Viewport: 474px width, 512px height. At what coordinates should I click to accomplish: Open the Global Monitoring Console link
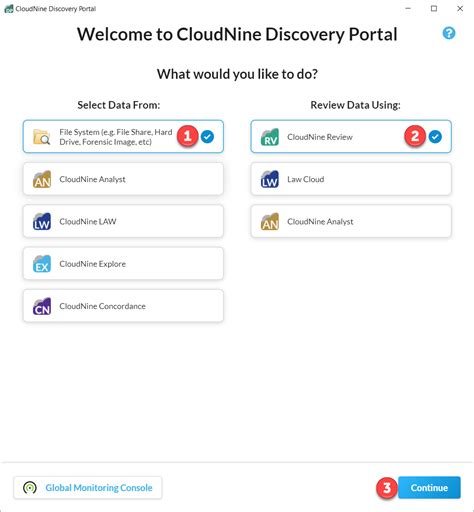tap(99, 488)
